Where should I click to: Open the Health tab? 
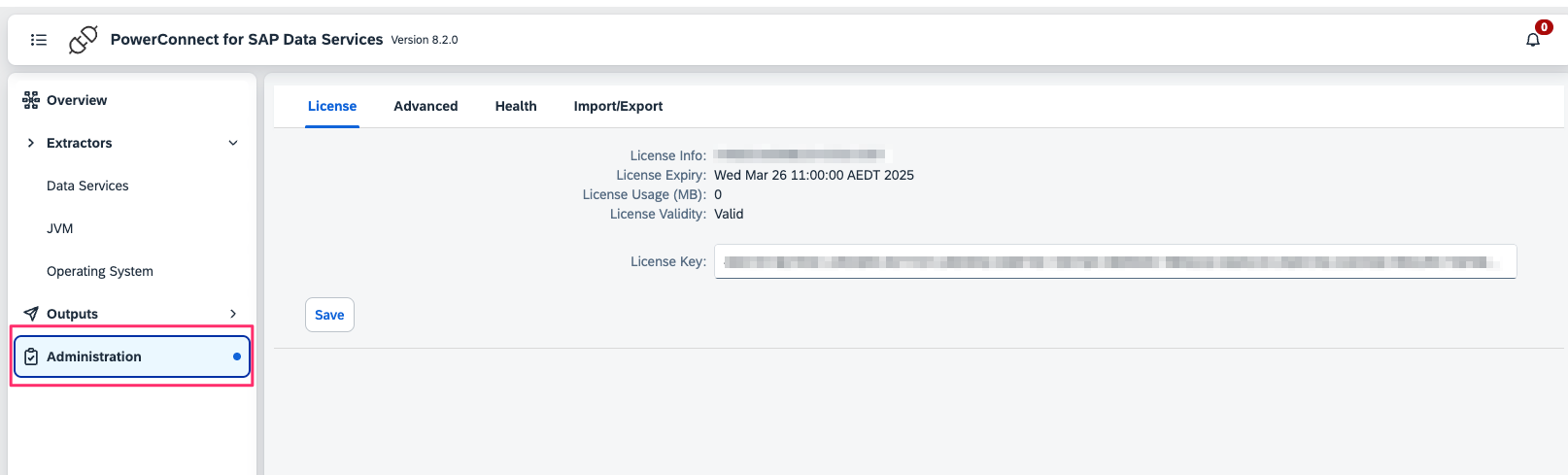516,106
